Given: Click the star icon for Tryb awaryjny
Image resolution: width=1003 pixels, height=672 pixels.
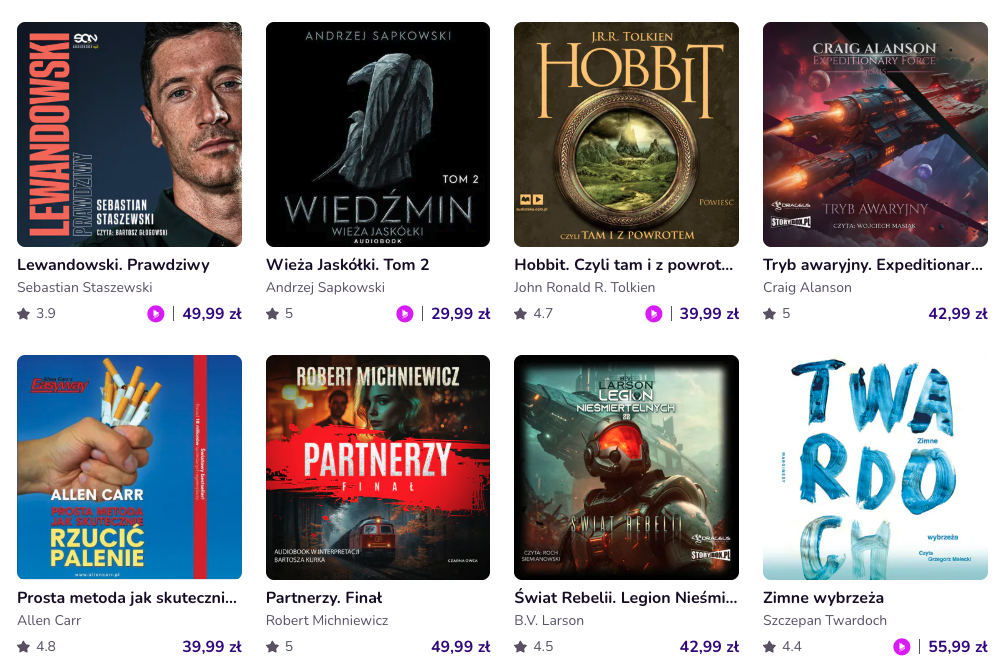Looking at the screenshot, I should [770, 314].
